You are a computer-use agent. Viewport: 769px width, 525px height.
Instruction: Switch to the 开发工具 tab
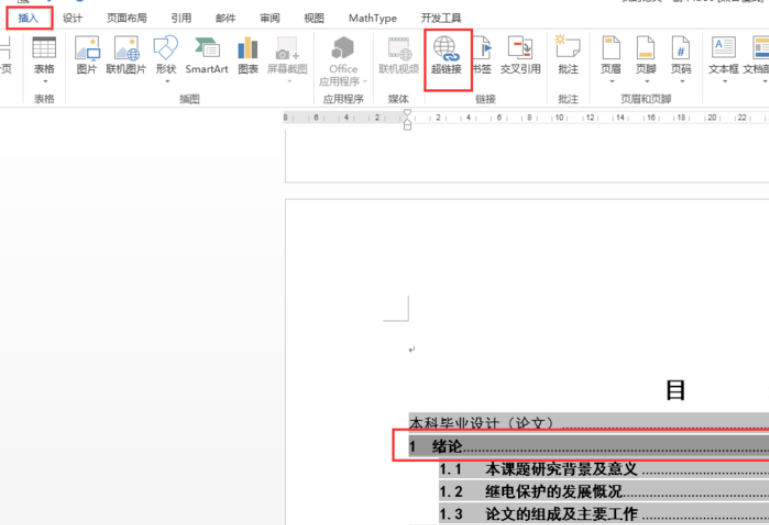tap(441, 19)
